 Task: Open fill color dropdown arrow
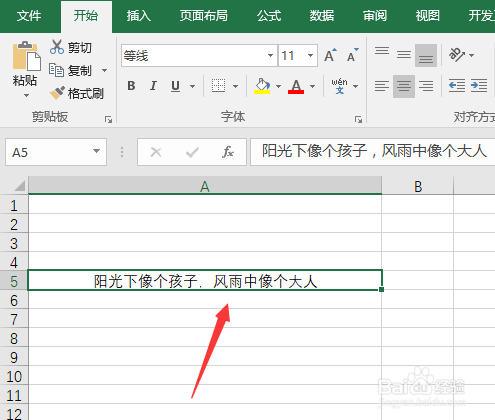[x=278, y=86]
